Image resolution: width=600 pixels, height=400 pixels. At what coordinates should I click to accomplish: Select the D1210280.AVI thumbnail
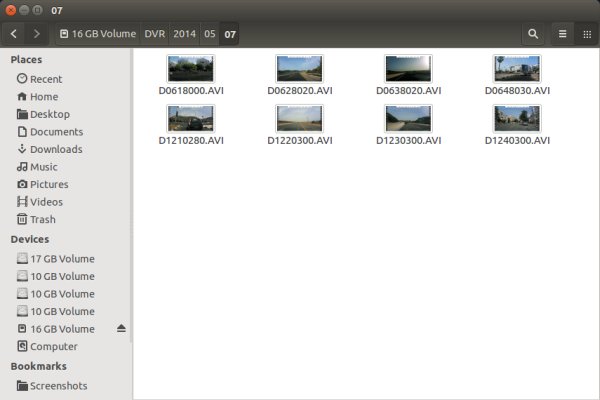point(191,118)
